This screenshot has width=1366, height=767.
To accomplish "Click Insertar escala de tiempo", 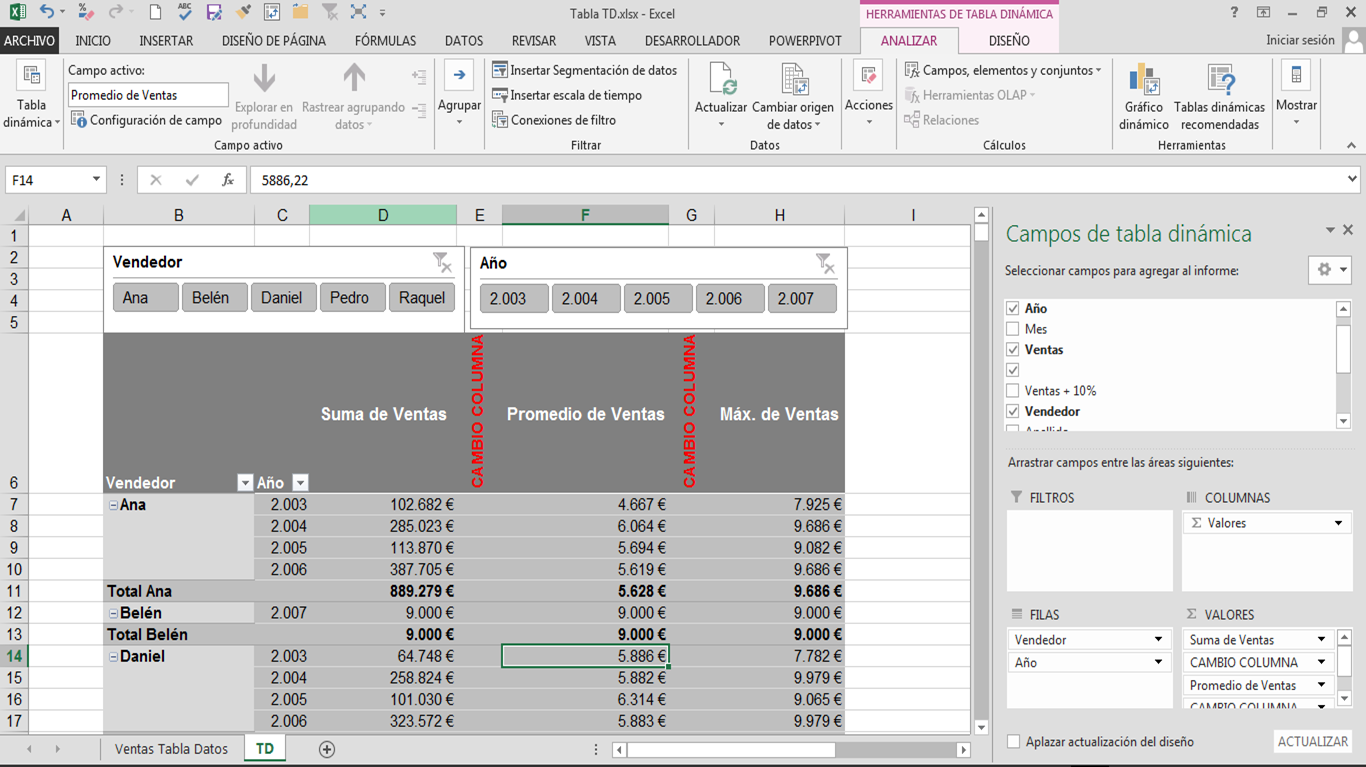I will pyautogui.click(x=567, y=95).
